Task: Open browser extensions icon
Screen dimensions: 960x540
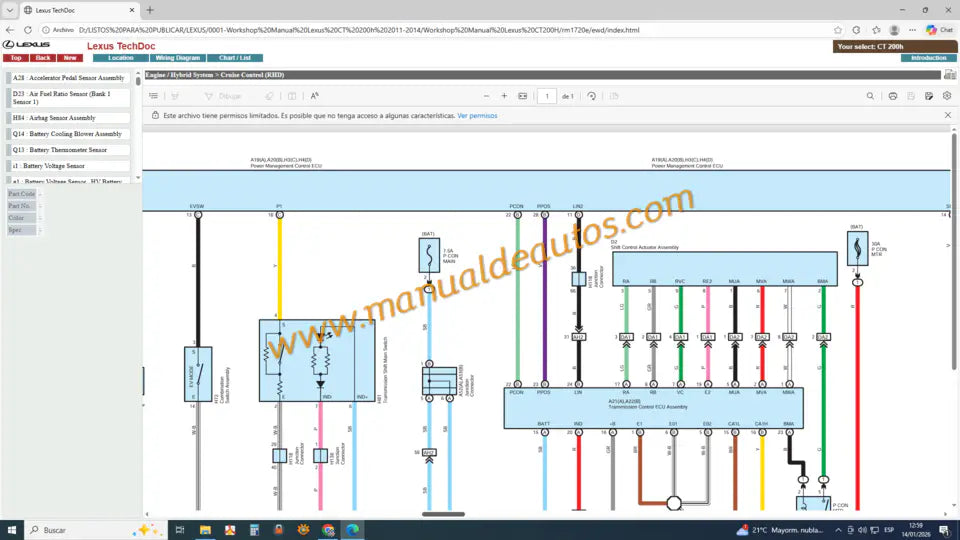Action: (856, 29)
